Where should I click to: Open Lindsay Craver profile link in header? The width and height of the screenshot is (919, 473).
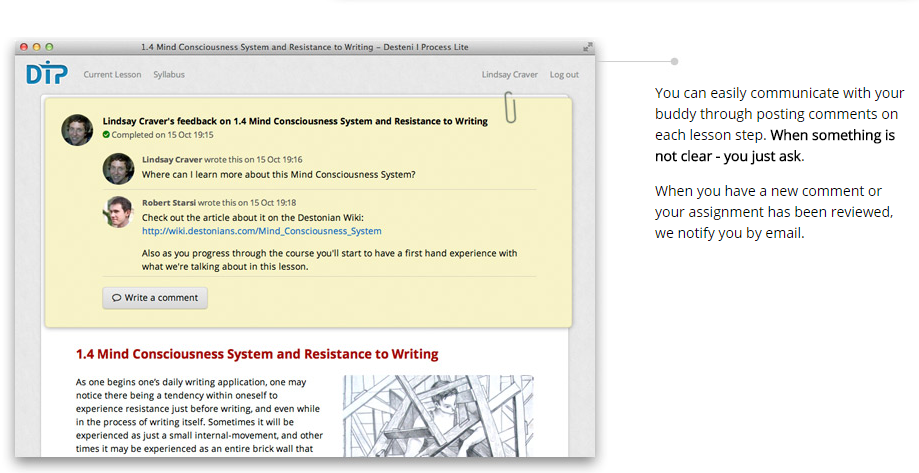point(509,74)
